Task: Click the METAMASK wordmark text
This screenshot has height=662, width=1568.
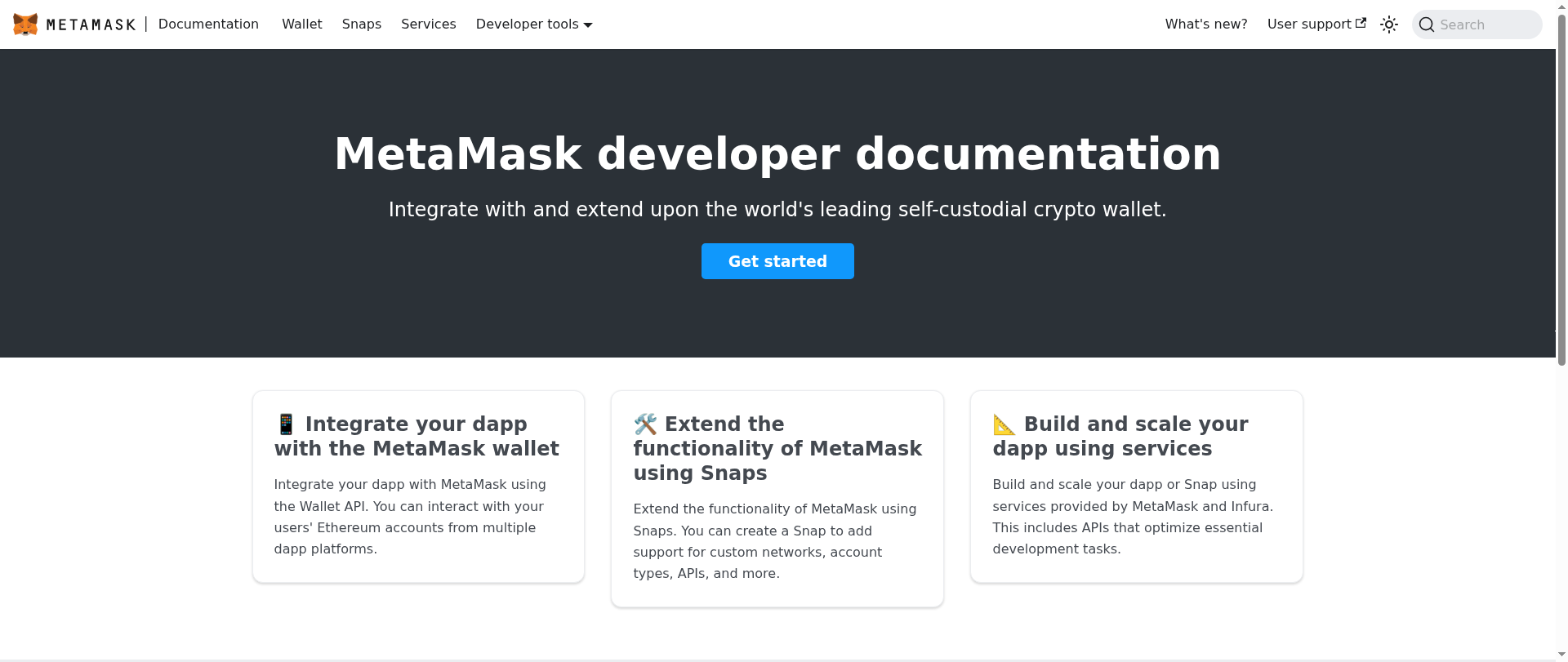Action: coord(91,25)
